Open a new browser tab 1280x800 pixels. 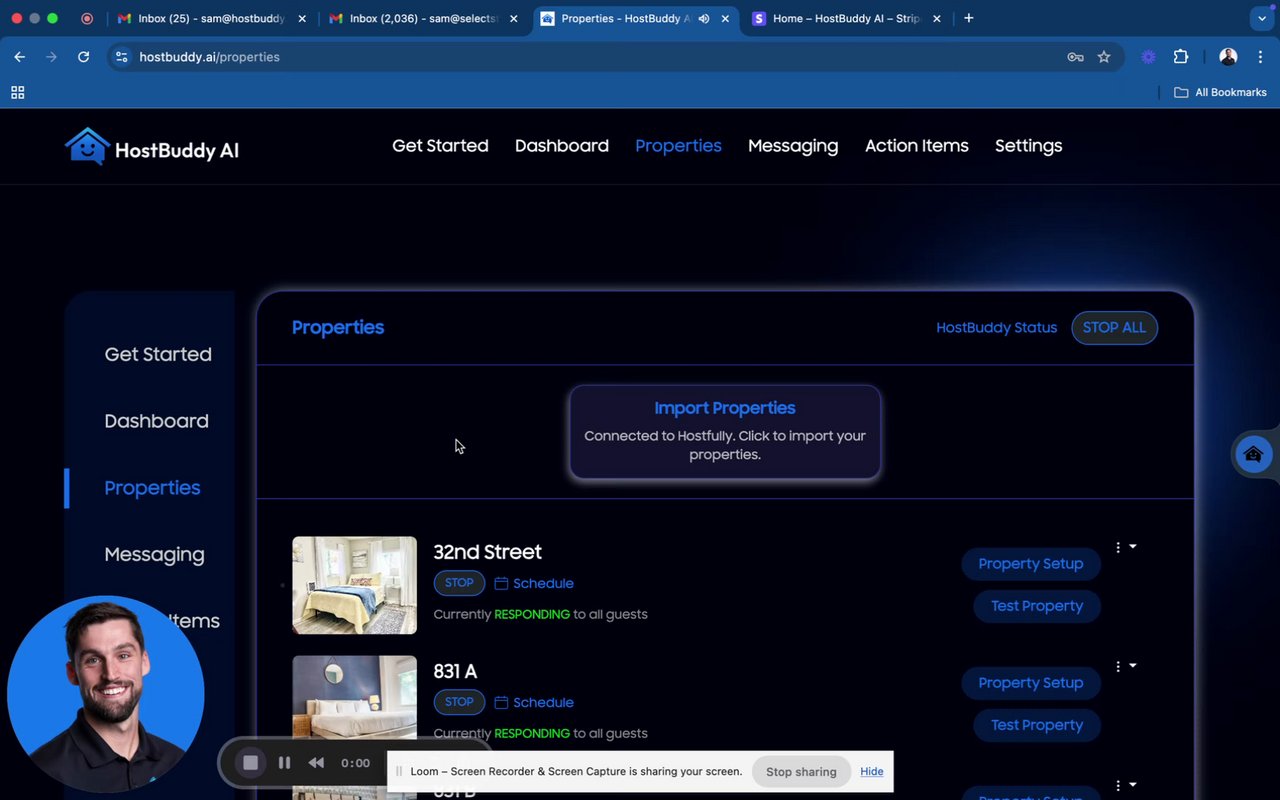pyautogui.click(x=968, y=18)
